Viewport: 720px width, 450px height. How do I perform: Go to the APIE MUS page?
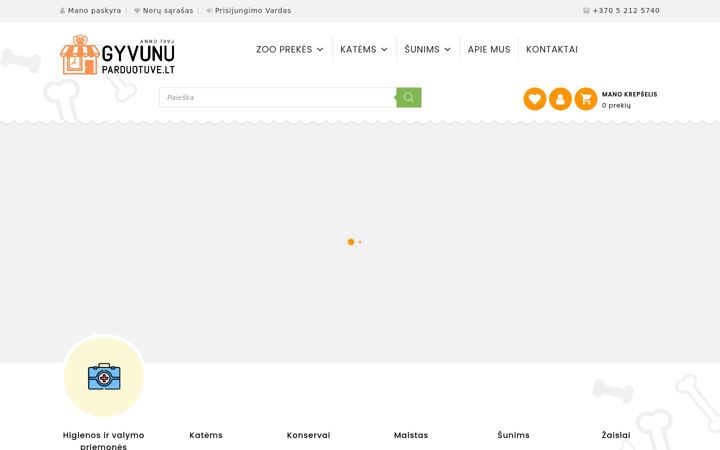click(x=489, y=50)
